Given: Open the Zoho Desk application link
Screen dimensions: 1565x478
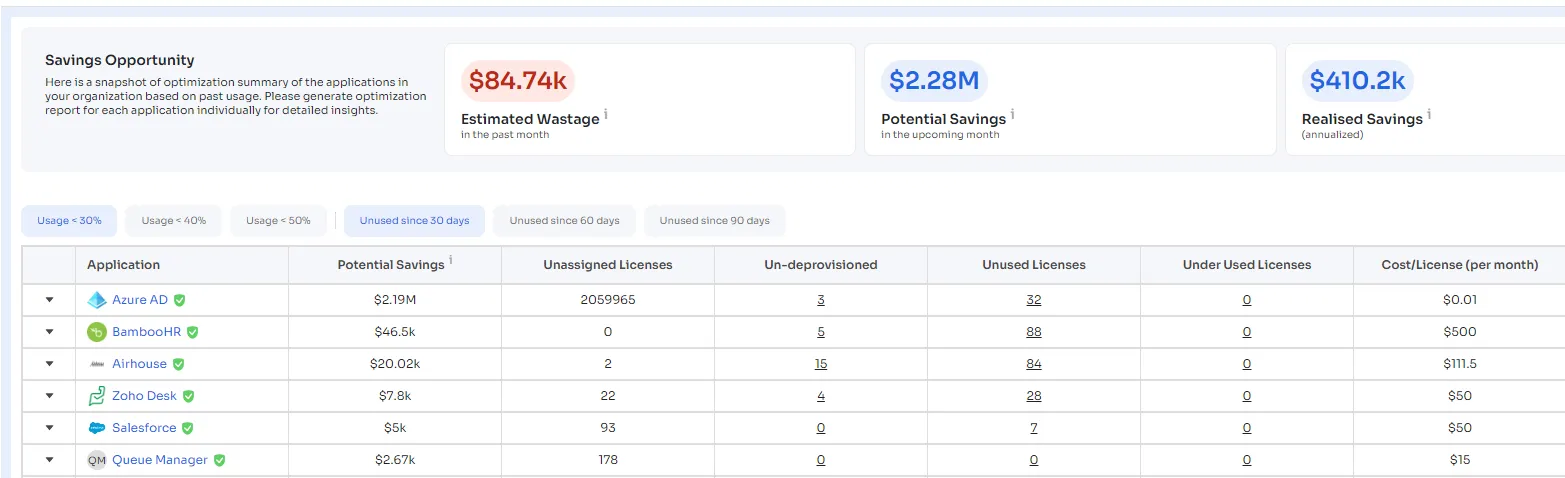Looking at the screenshot, I should [144, 396].
